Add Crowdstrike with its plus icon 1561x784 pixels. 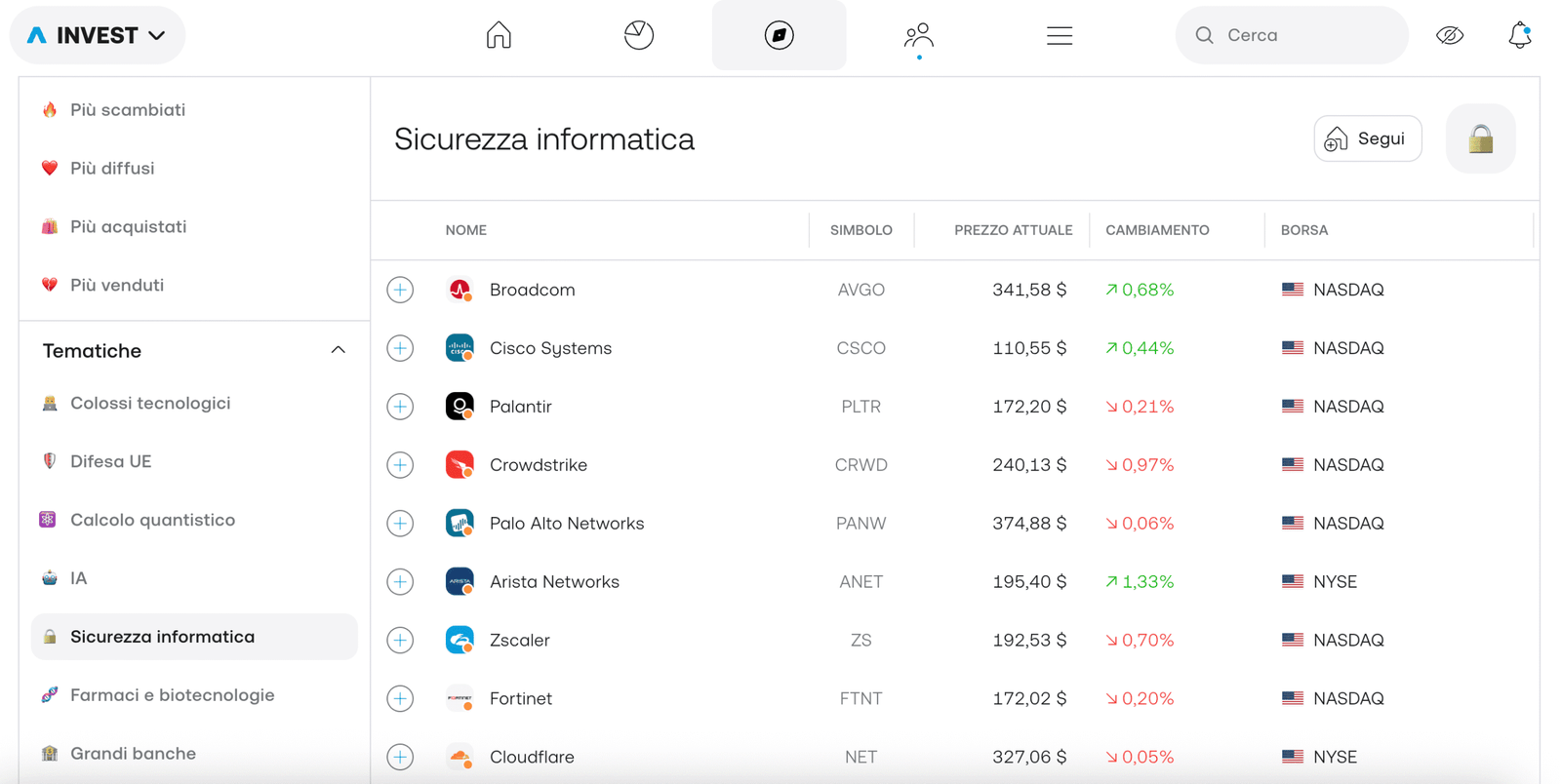tap(400, 465)
